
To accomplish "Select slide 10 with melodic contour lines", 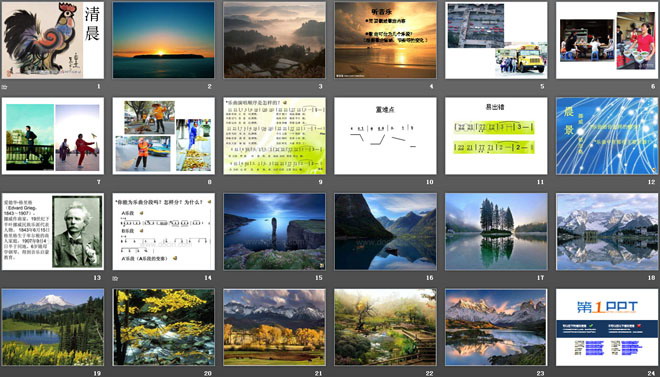I will point(386,136).
